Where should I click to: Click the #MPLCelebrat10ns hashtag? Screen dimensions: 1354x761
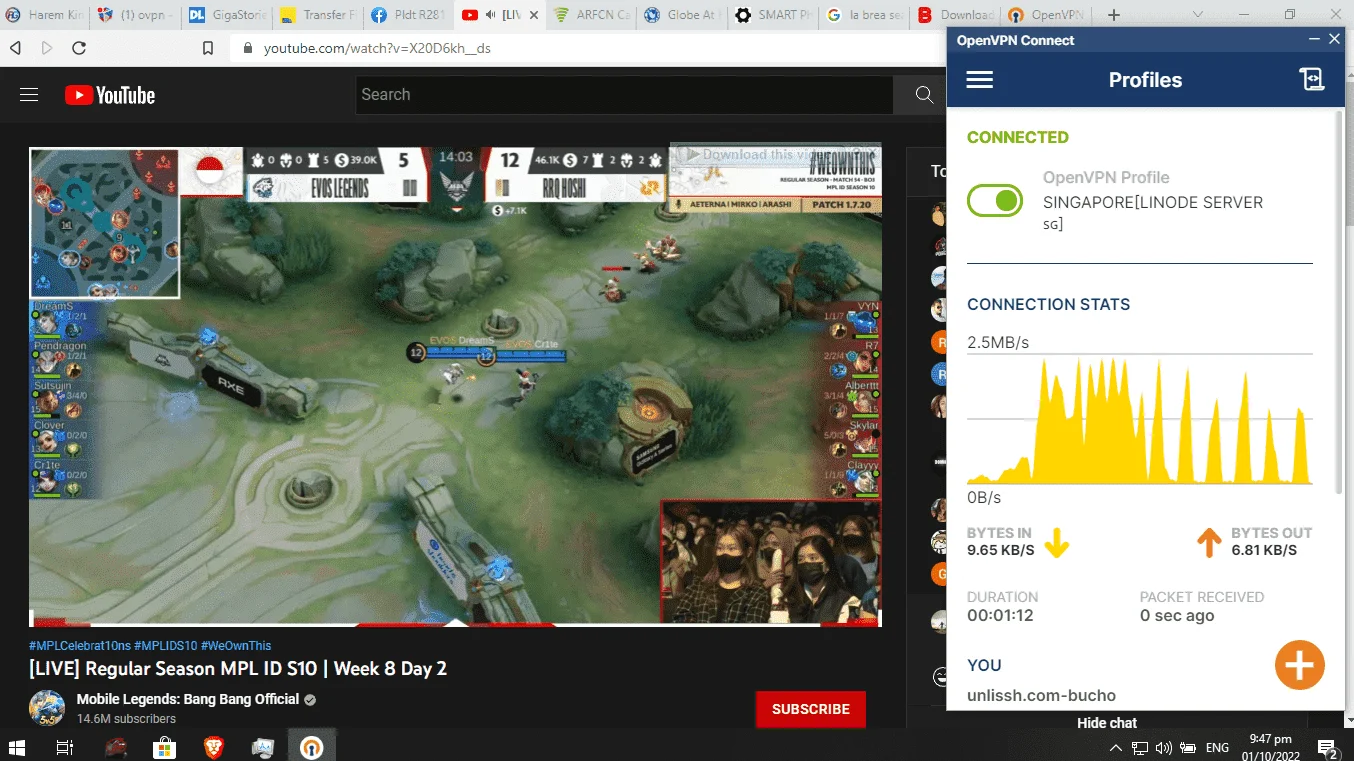pyautogui.click(x=79, y=646)
